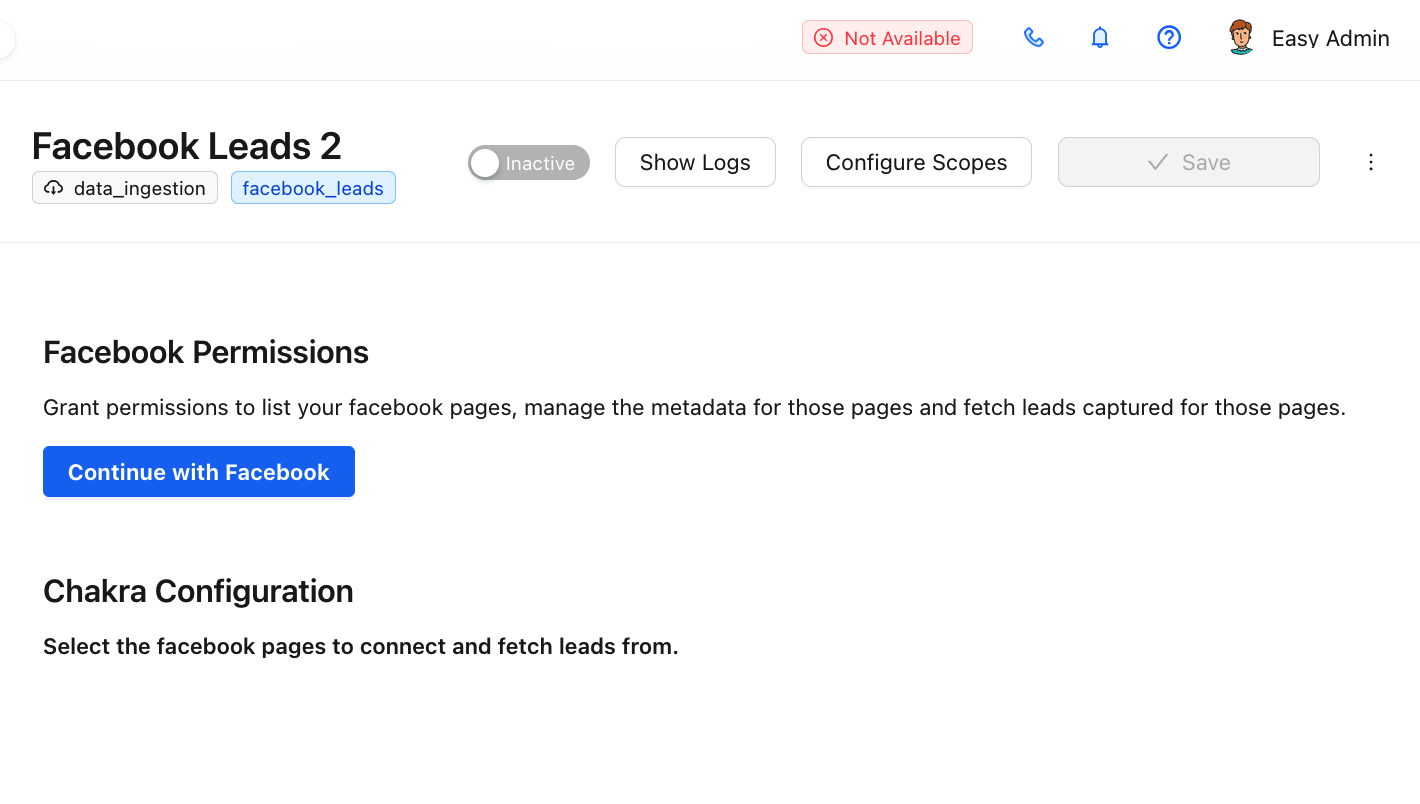Toggle the Inactive switch on
Image resolution: width=1420 pixels, height=804 pixels.
tap(529, 163)
